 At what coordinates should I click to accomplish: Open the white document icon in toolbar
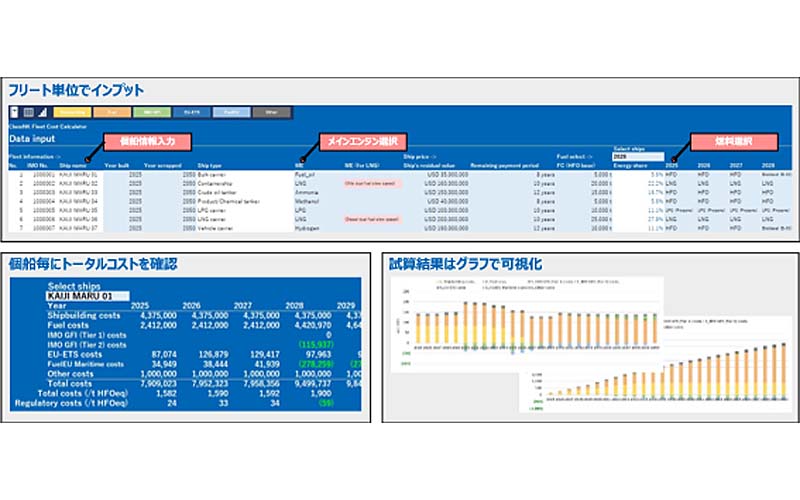(x=14, y=112)
